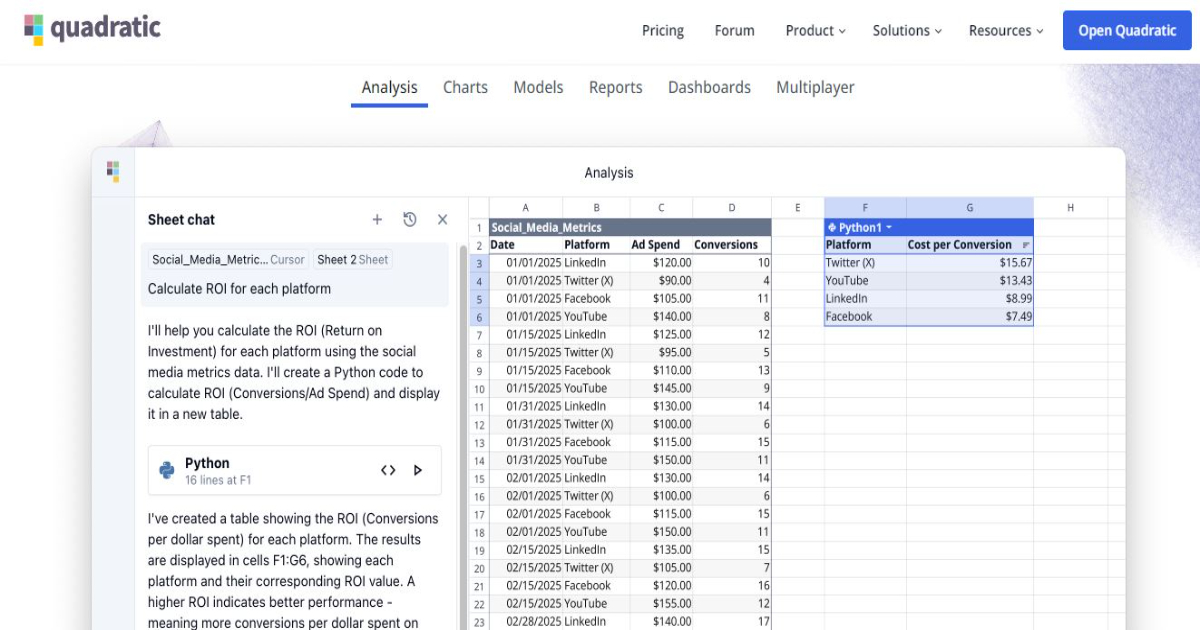
Task: Click the Social_Media_Metrics table title
Action: (x=630, y=227)
